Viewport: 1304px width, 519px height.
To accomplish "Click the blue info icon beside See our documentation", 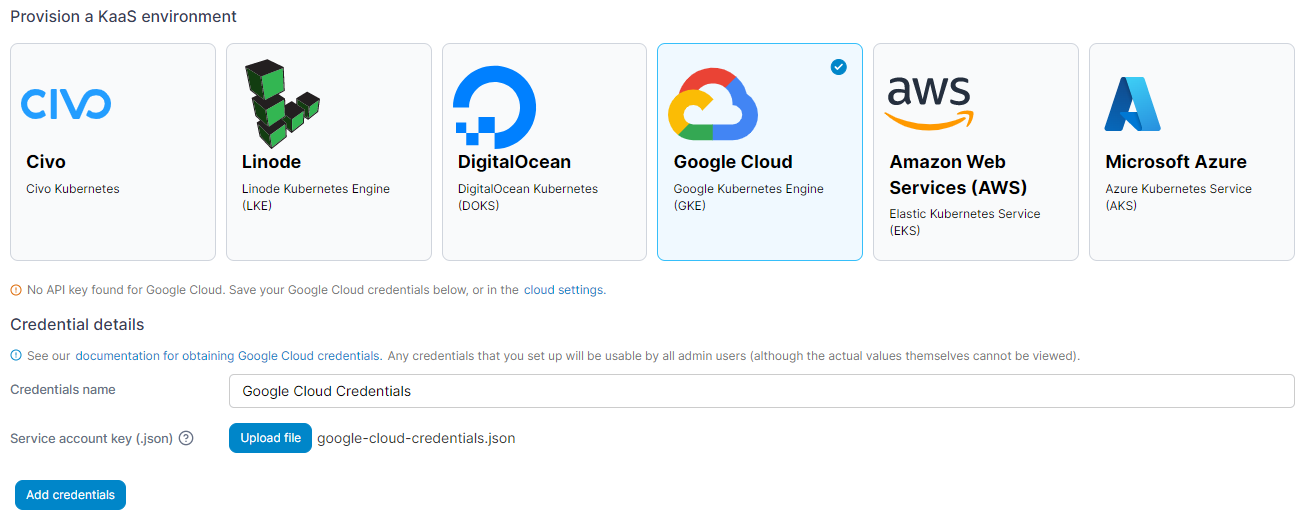I will (x=16, y=356).
